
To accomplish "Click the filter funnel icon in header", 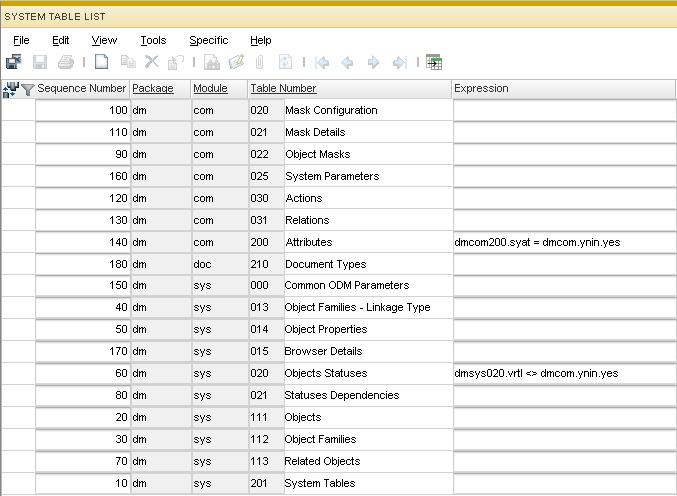I will point(27,89).
